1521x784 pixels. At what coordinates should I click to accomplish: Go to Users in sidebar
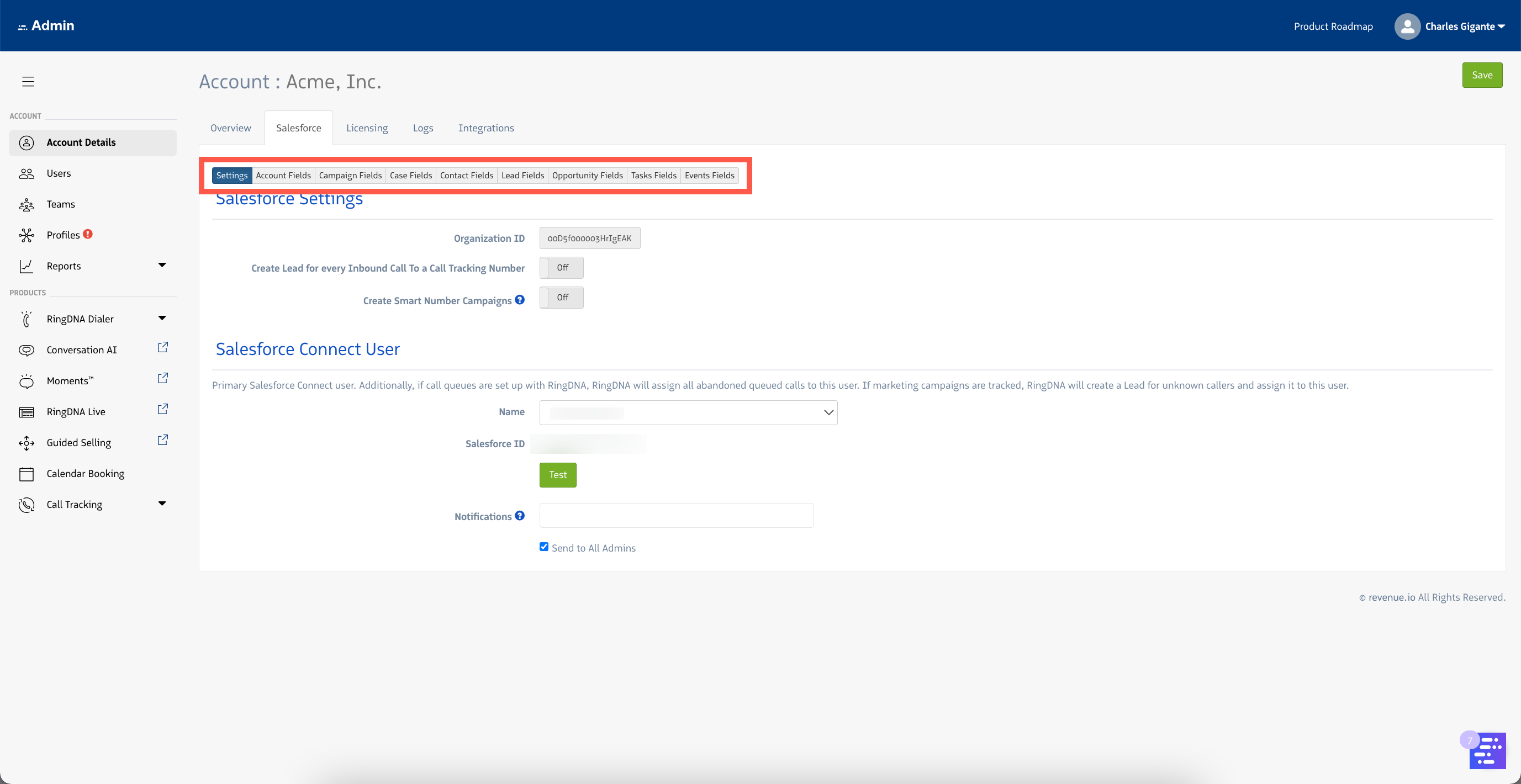click(x=93, y=173)
